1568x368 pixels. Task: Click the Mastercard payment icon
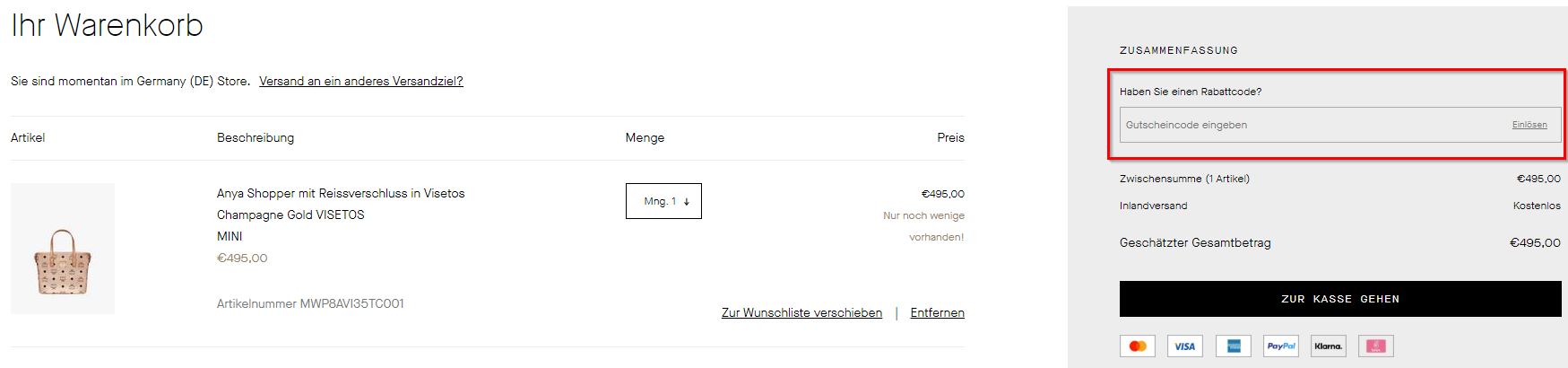point(1137,346)
